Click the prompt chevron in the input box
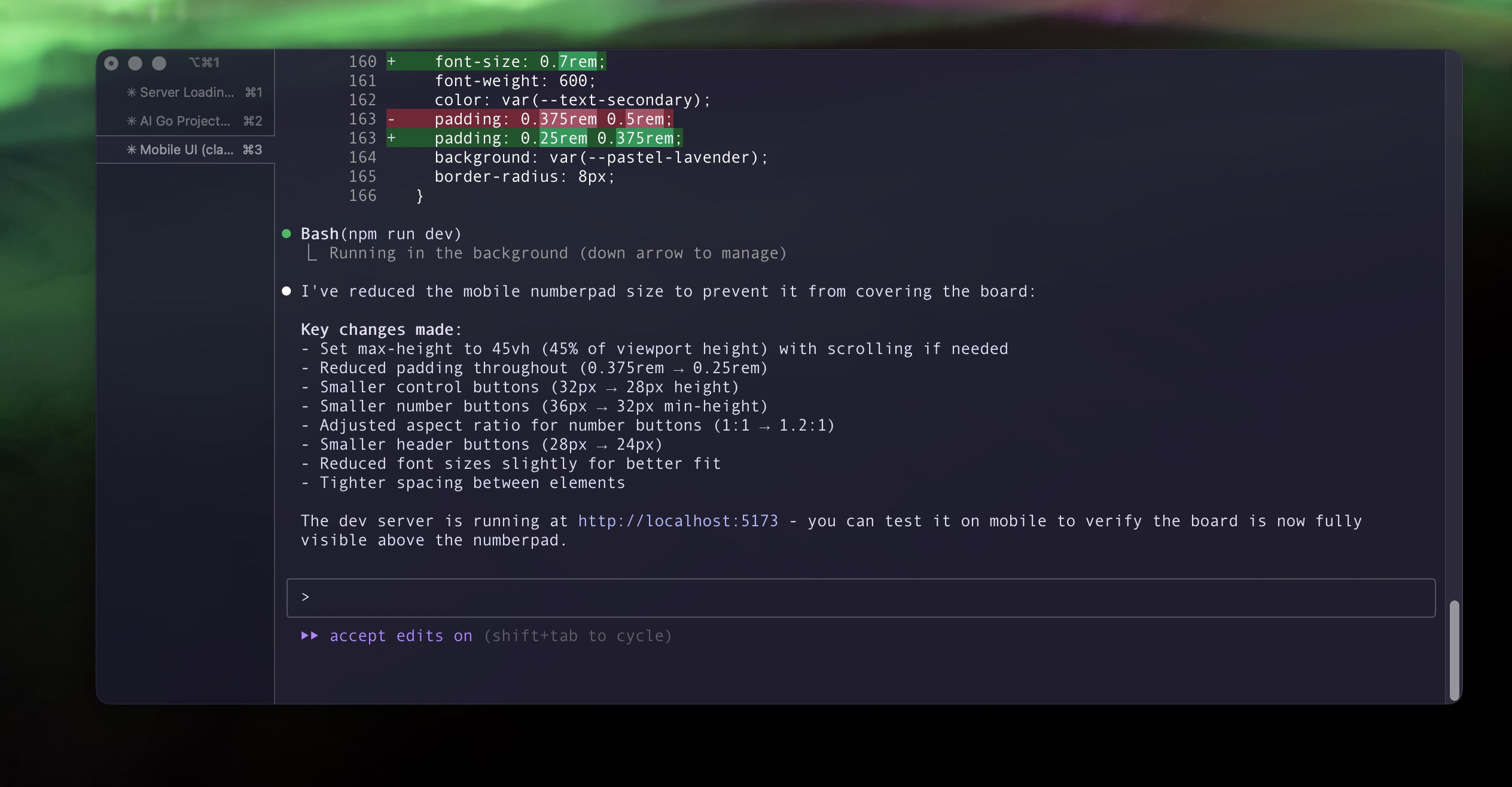 pos(306,597)
